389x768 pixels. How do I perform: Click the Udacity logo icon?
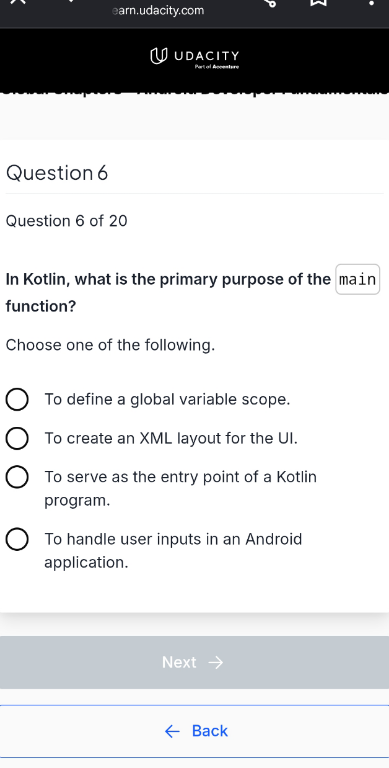pyautogui.click(x=156, y=56)
